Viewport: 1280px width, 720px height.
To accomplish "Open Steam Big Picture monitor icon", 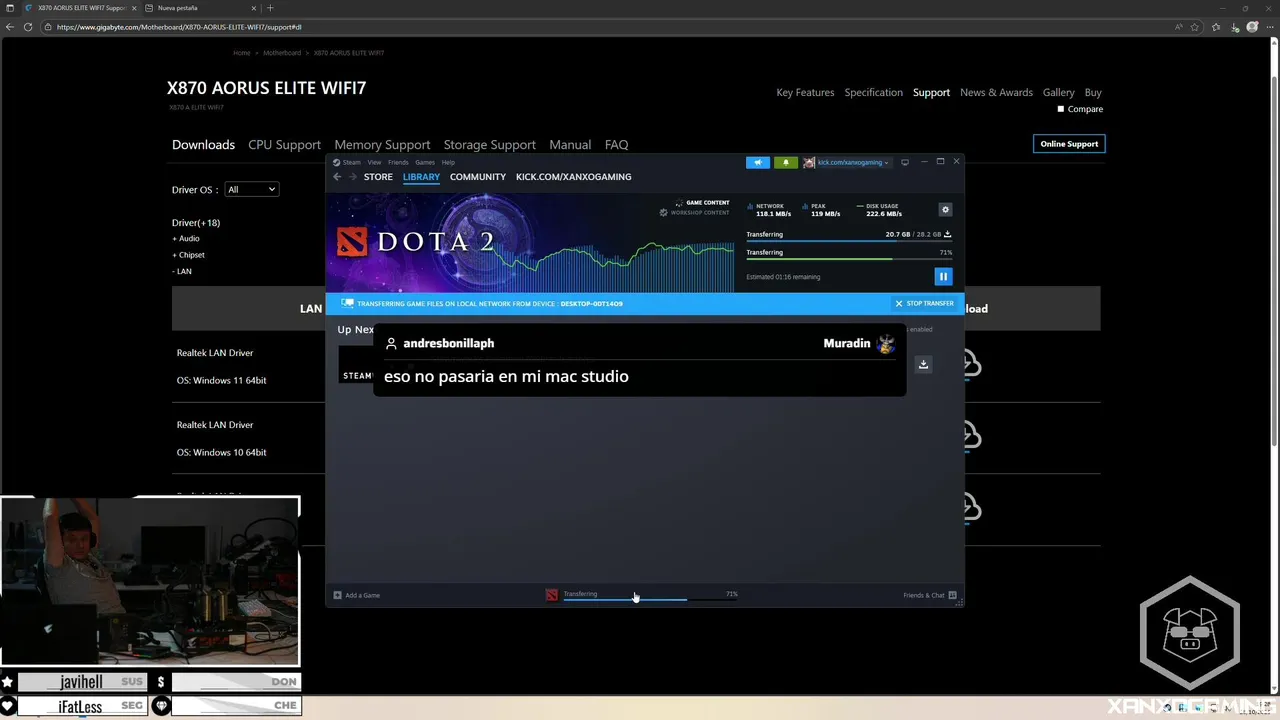I will tap(905, 162).
